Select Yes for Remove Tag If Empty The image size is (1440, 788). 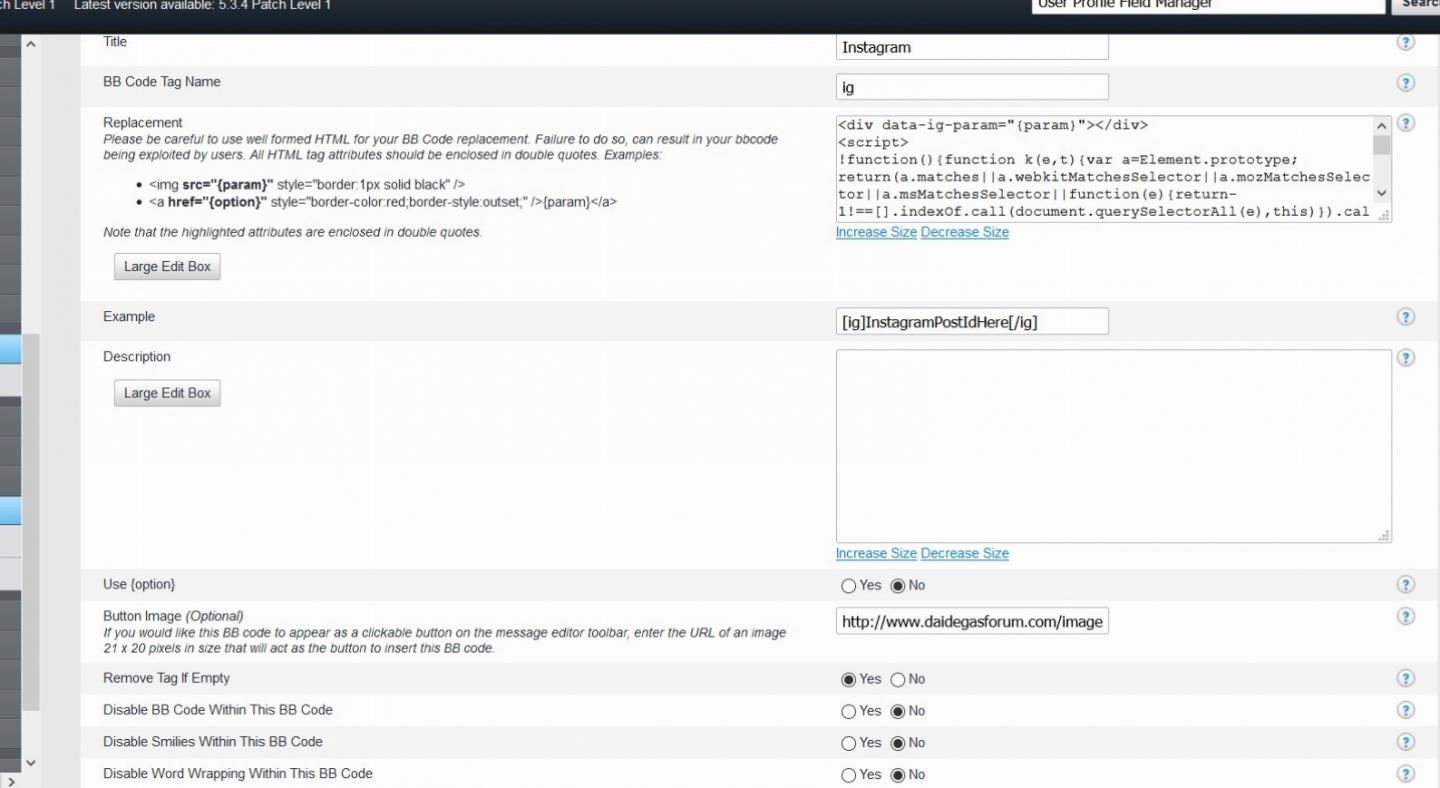[x=849, y=680]
